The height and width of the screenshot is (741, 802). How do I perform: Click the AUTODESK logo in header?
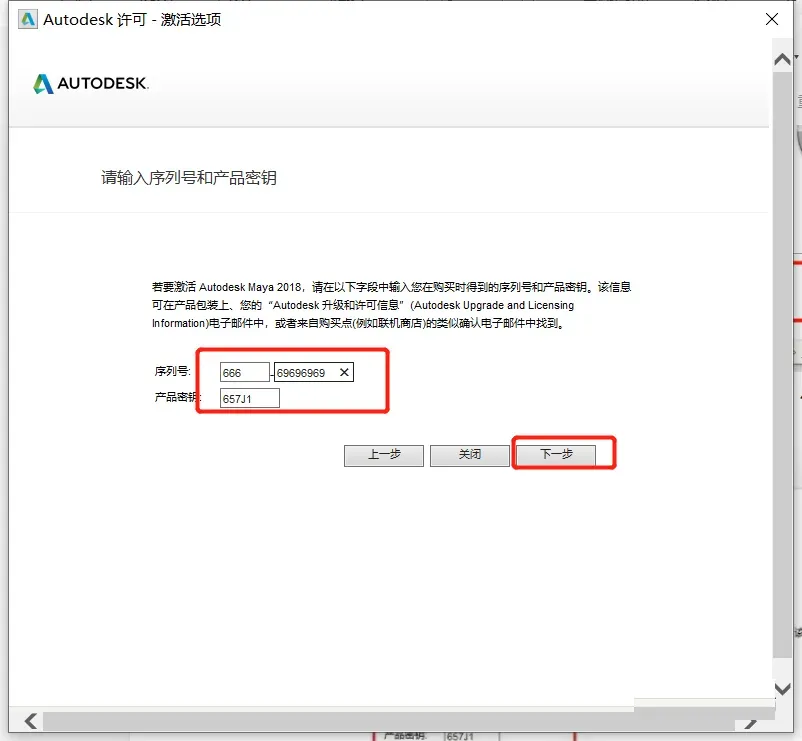91,83
